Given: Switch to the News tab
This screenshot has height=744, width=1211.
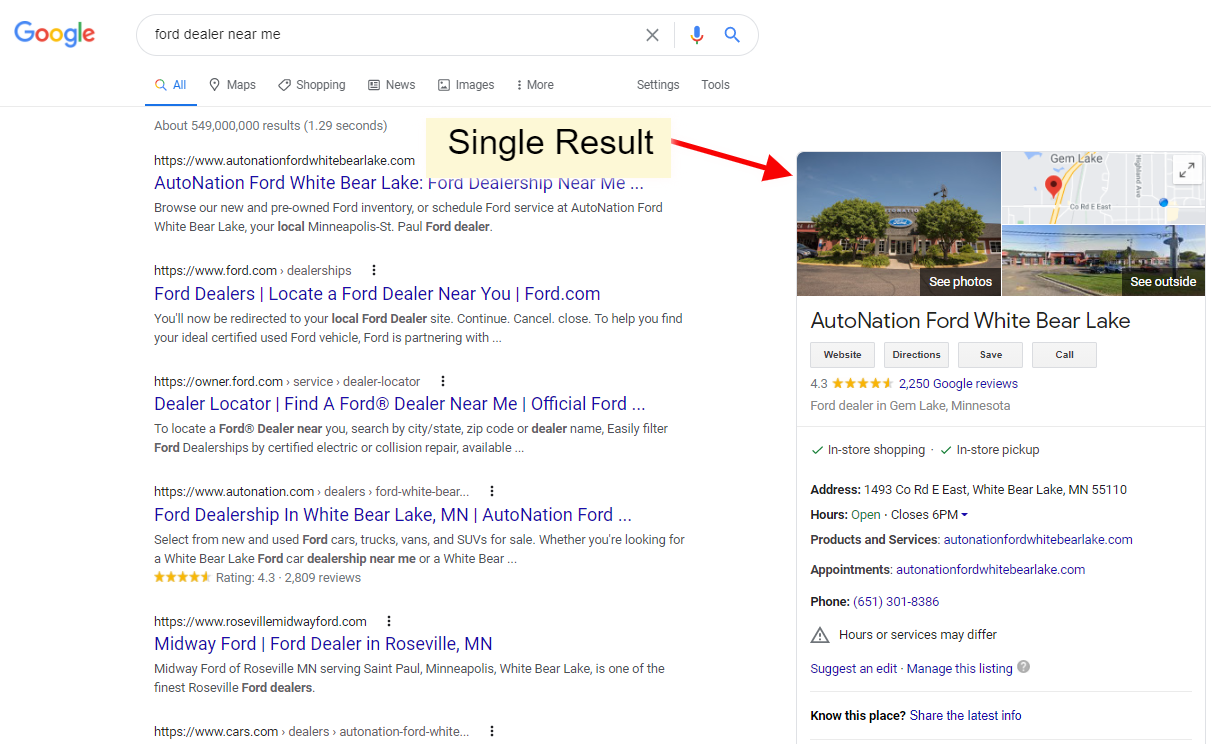Looking at the screenshot, I should 391,85.
